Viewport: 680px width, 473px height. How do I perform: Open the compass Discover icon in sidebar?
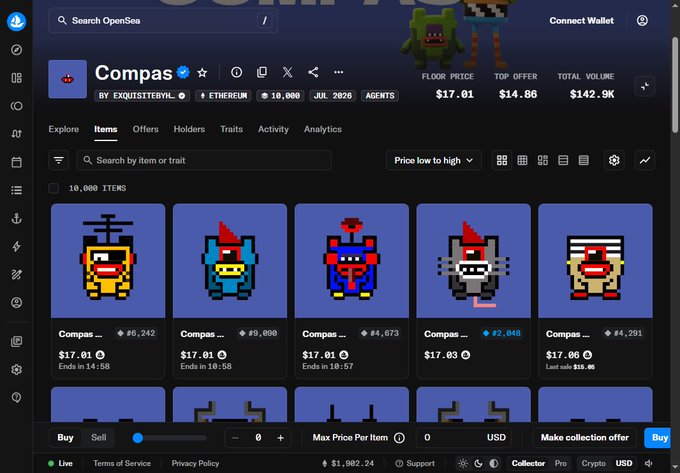tap(16, 50)
